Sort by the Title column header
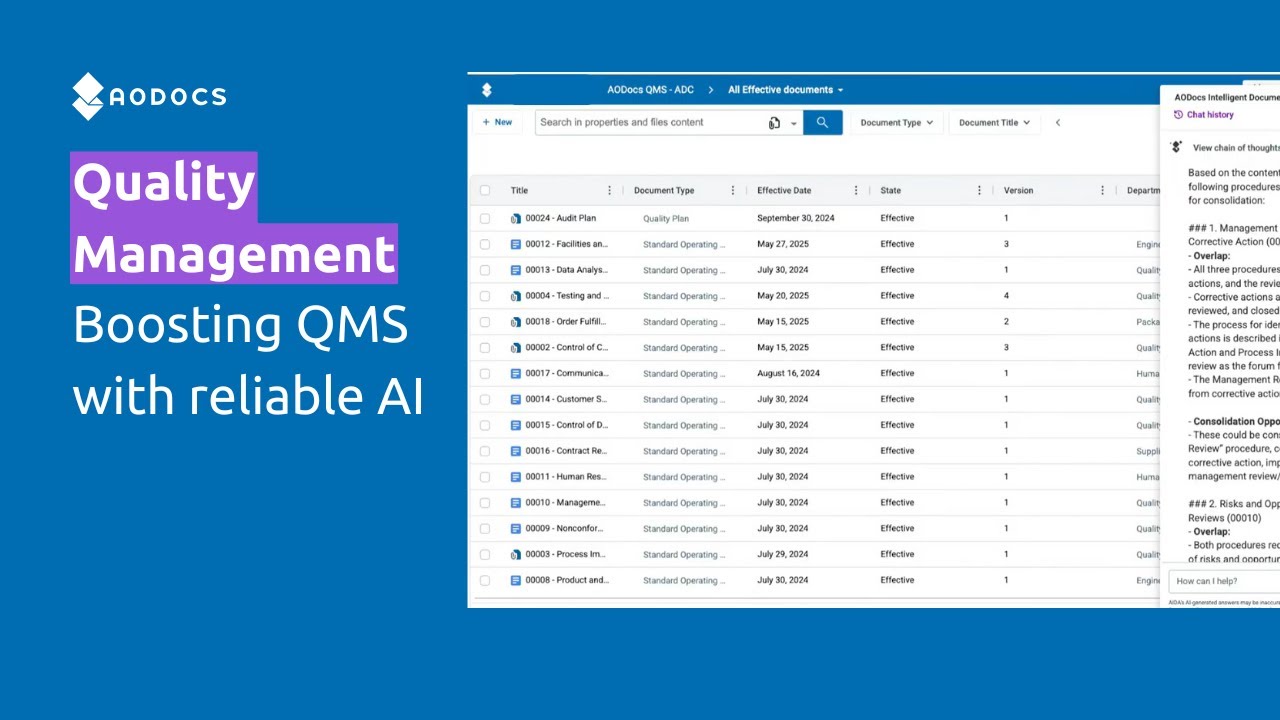The width and height of the screenshot is (1280, 720). (x=519, y=190)
